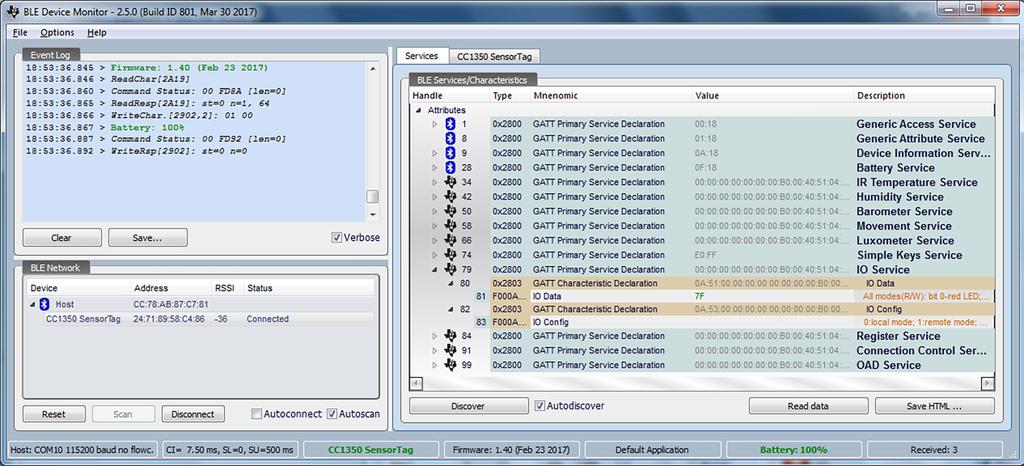Disconnect from the SensorTag
This screenshot has width=1024, height=466.
(193, 414)
